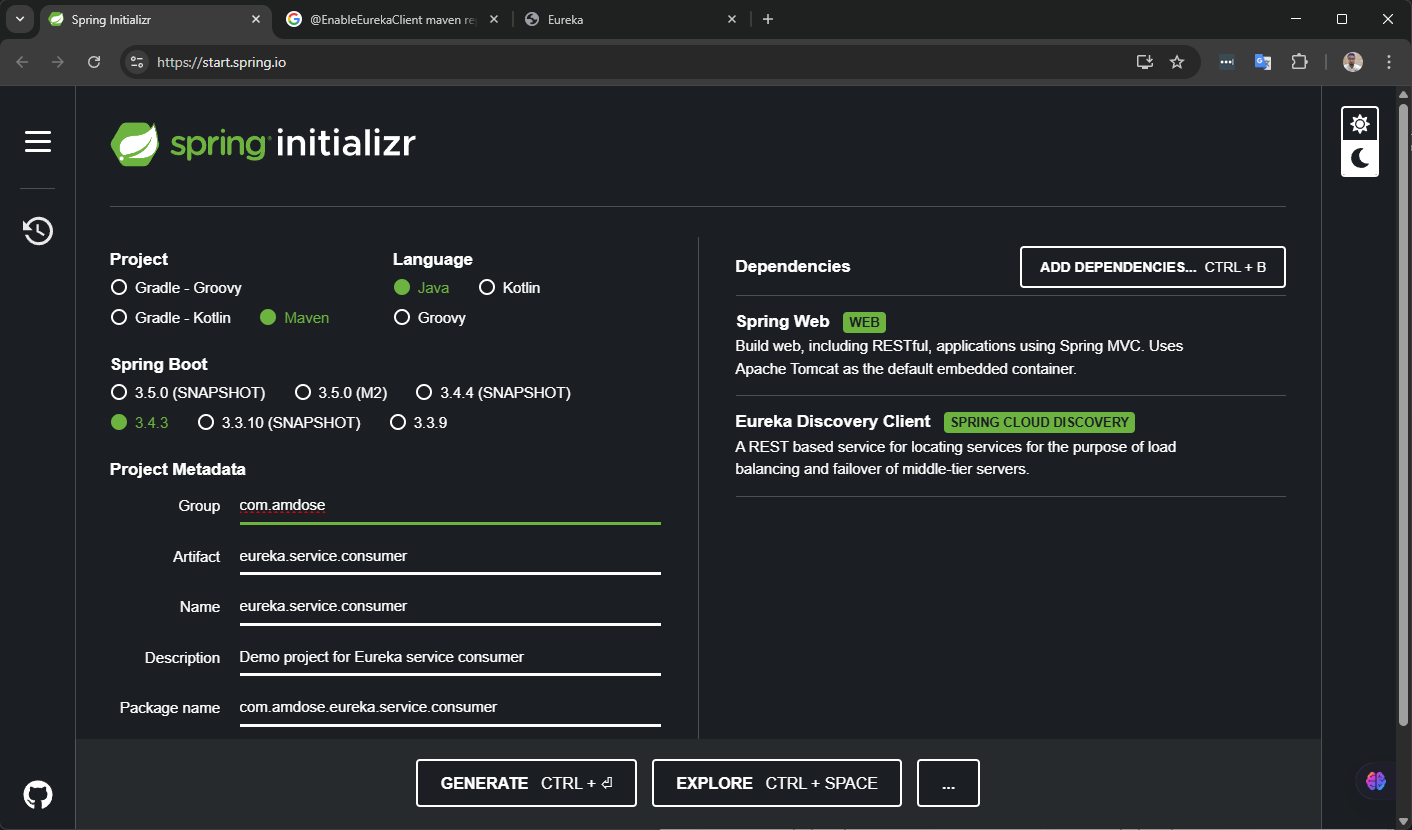Image resolution: width=1412 pixels, height=830 pixels.
Task: Select Gradle - Groovy project
Action: tap(176, 288)
